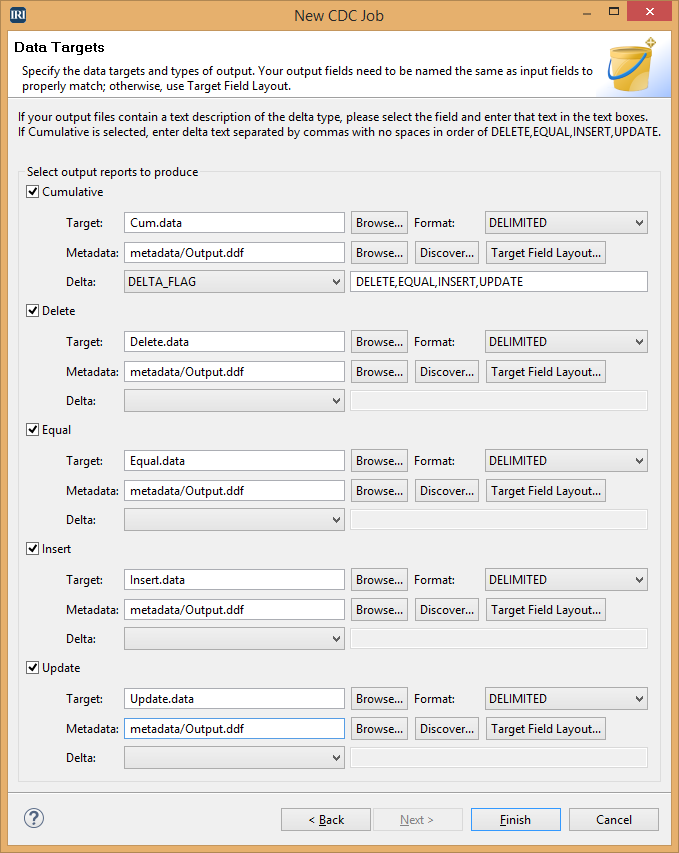
Task: Click the Delete.data target field
Action: pyautogui.click(x=234, y=342)
